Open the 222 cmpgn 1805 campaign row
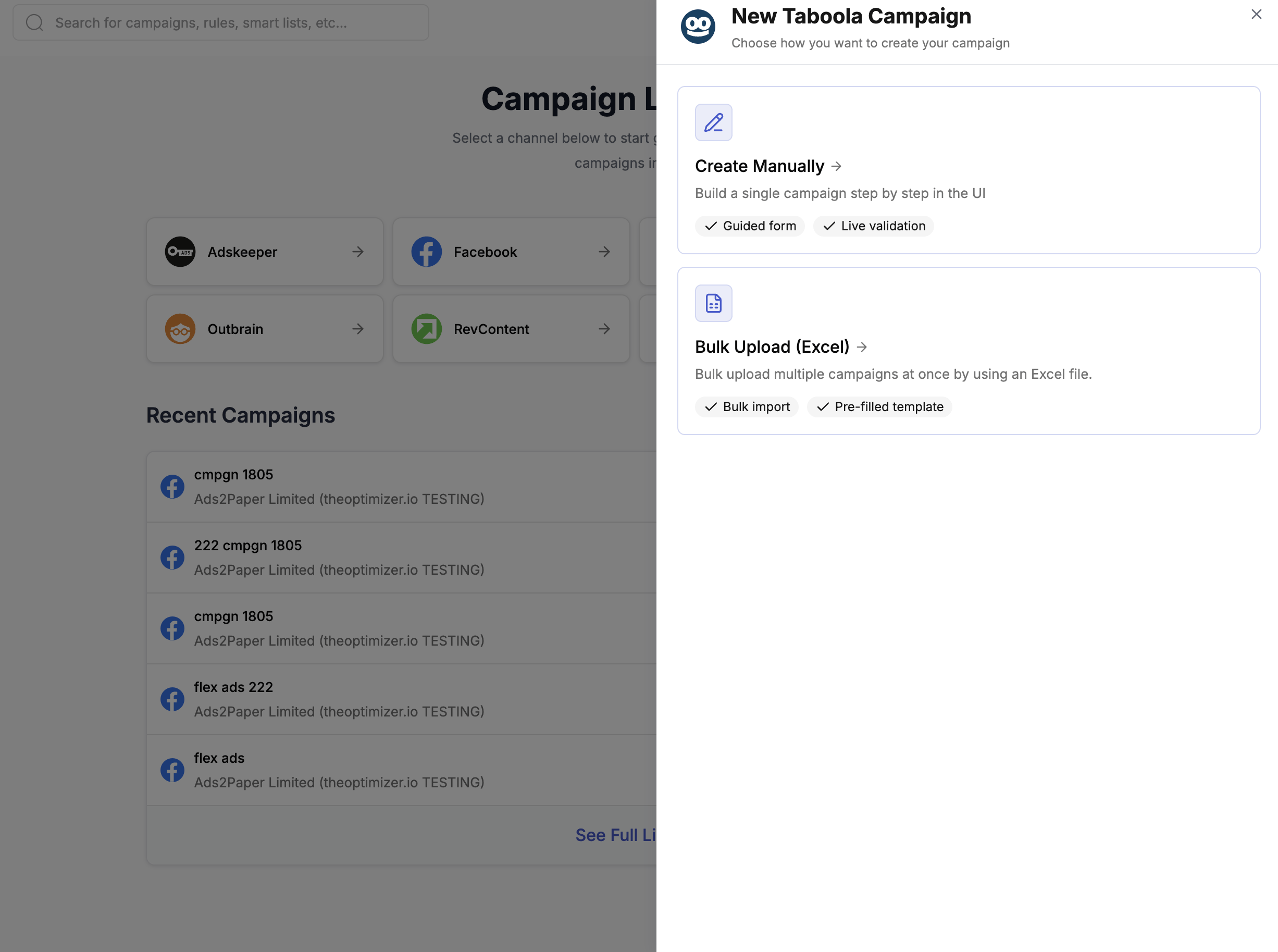 (402, 558)
